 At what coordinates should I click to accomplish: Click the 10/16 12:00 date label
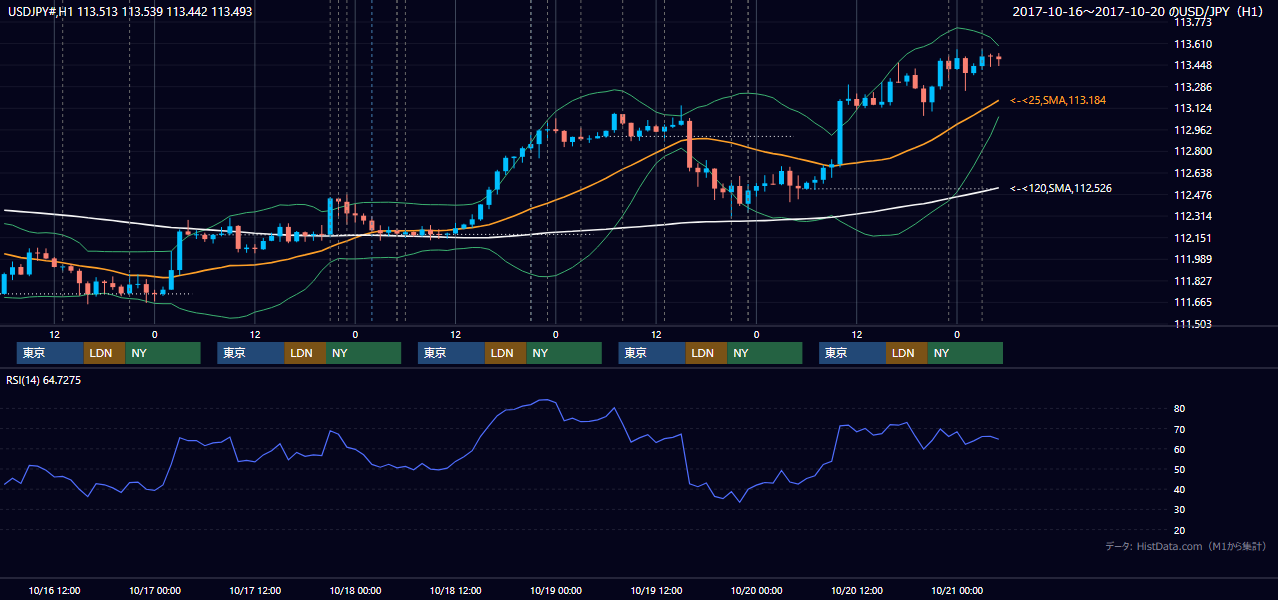[x=55, y=590]
